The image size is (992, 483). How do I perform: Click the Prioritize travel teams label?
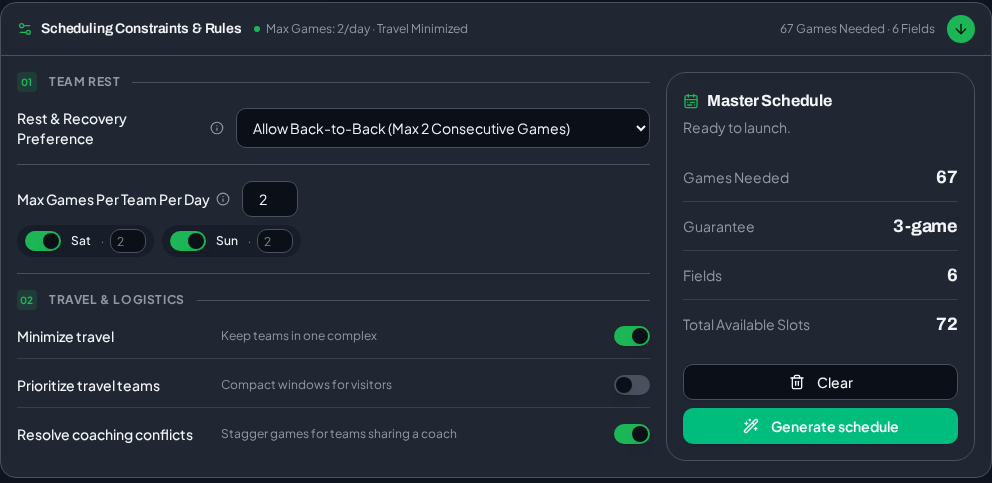coord(89,386)
